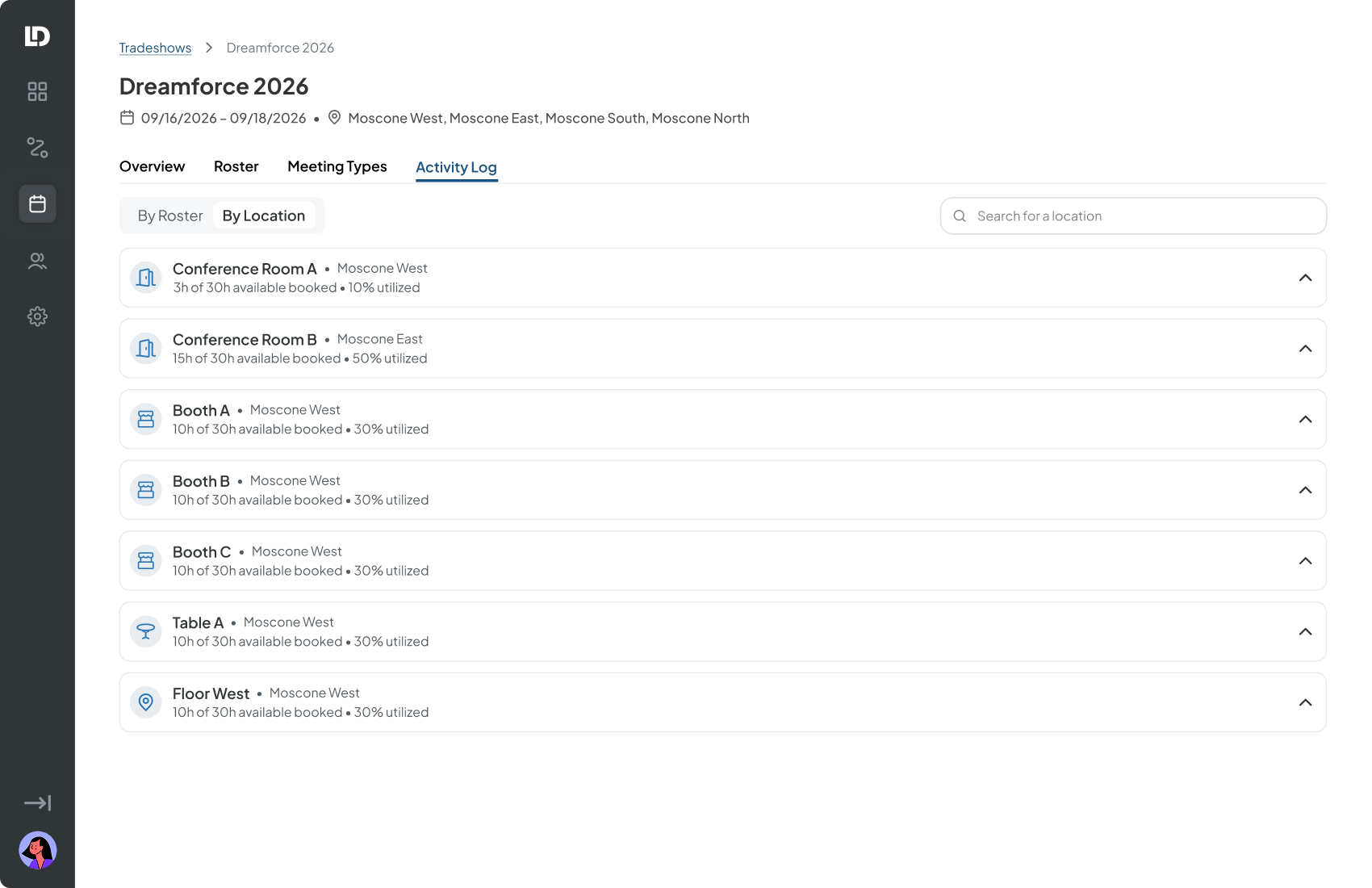Click the Conference Room A title
Viewport: 1372px width, 888px height.
[245, 269]
